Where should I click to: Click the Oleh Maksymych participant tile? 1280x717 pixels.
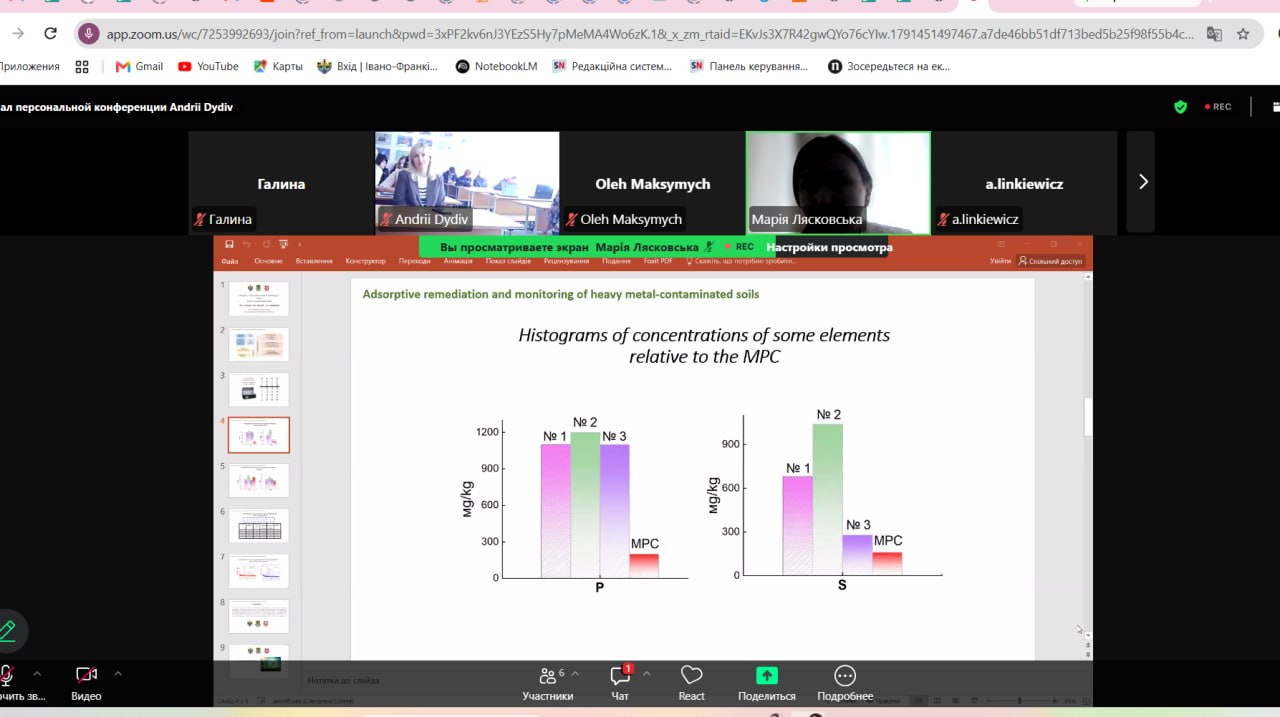(x=653, y=182)
